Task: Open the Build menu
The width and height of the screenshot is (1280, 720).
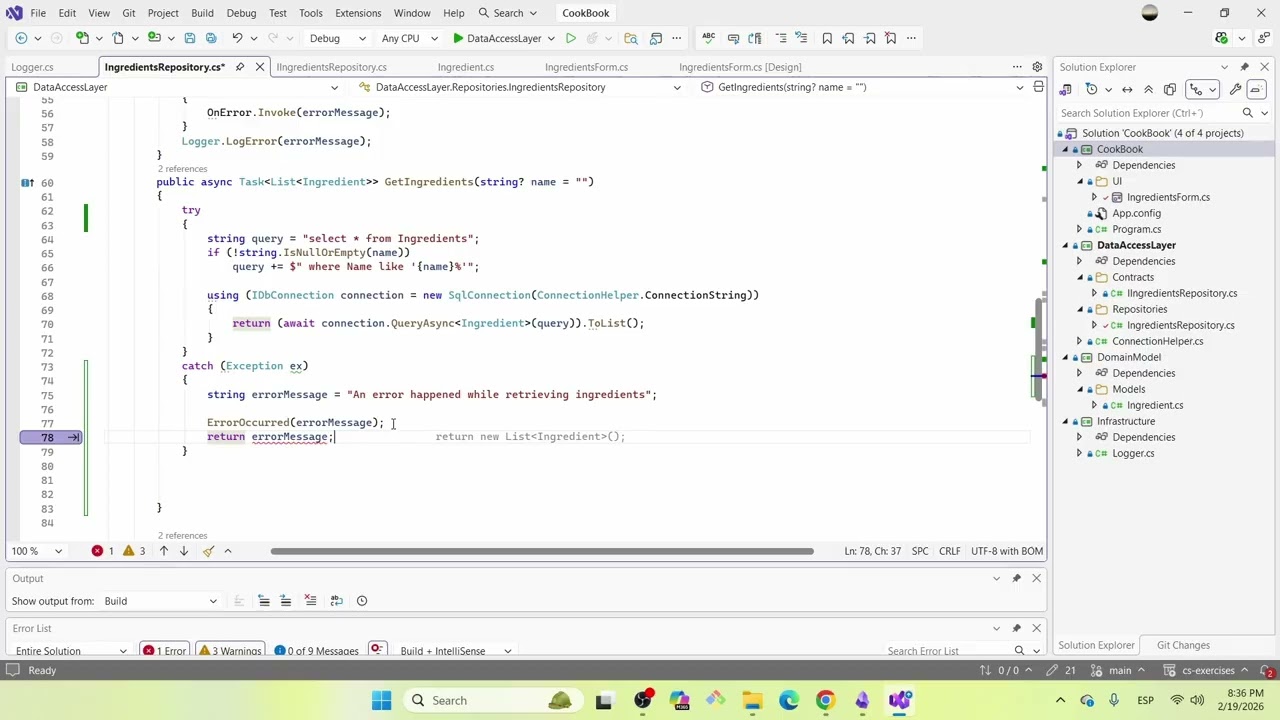Action: [x=202, y=13]
